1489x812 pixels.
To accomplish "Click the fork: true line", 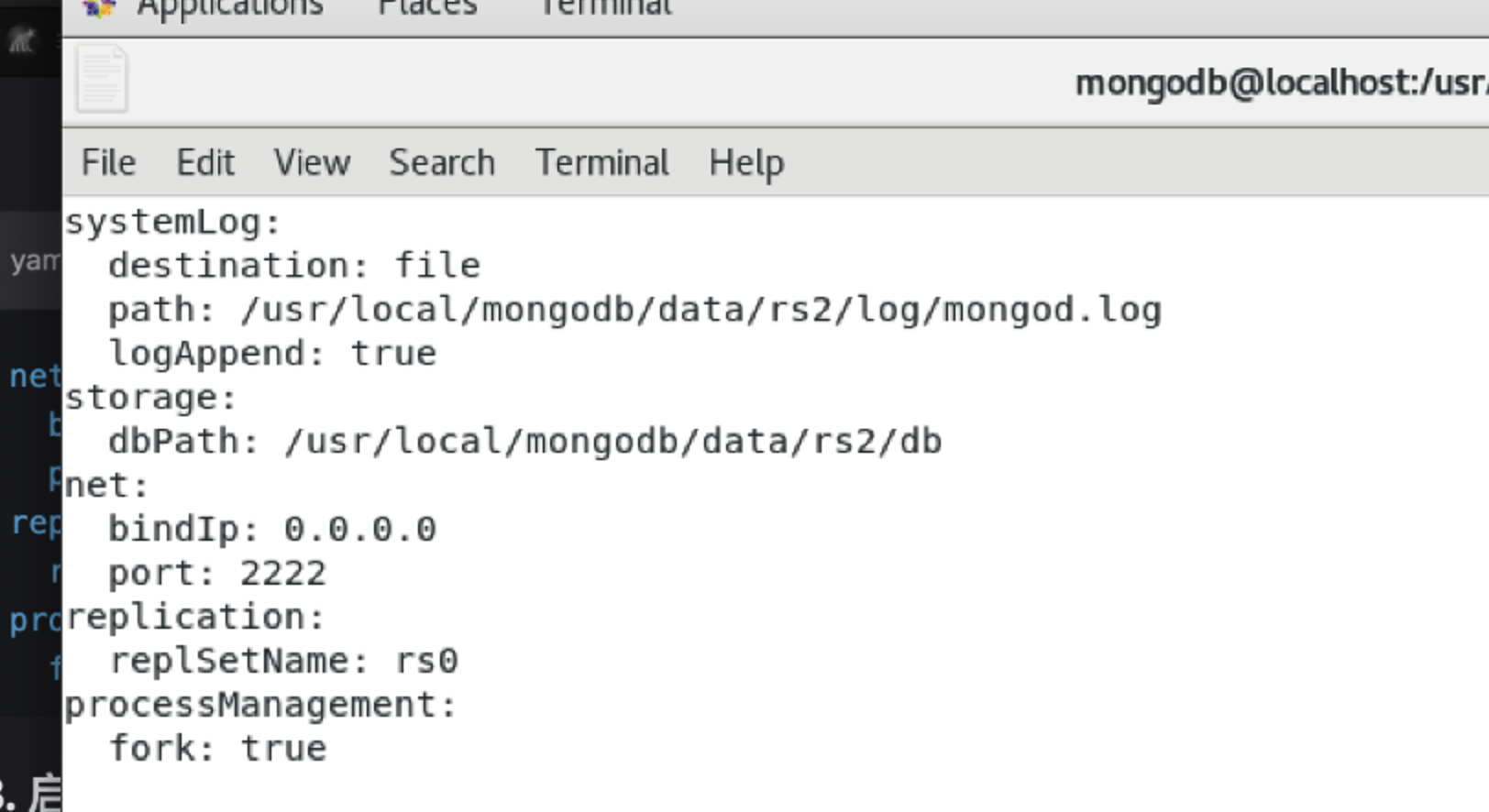I will point(215,747).
